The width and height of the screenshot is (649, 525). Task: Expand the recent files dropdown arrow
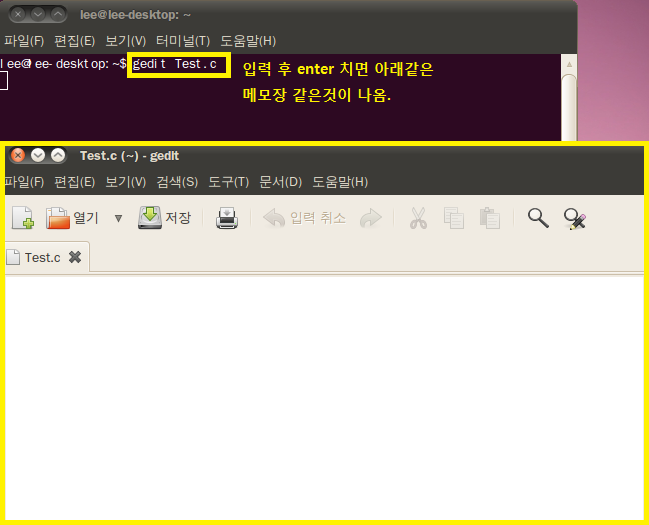click(118, 218)
